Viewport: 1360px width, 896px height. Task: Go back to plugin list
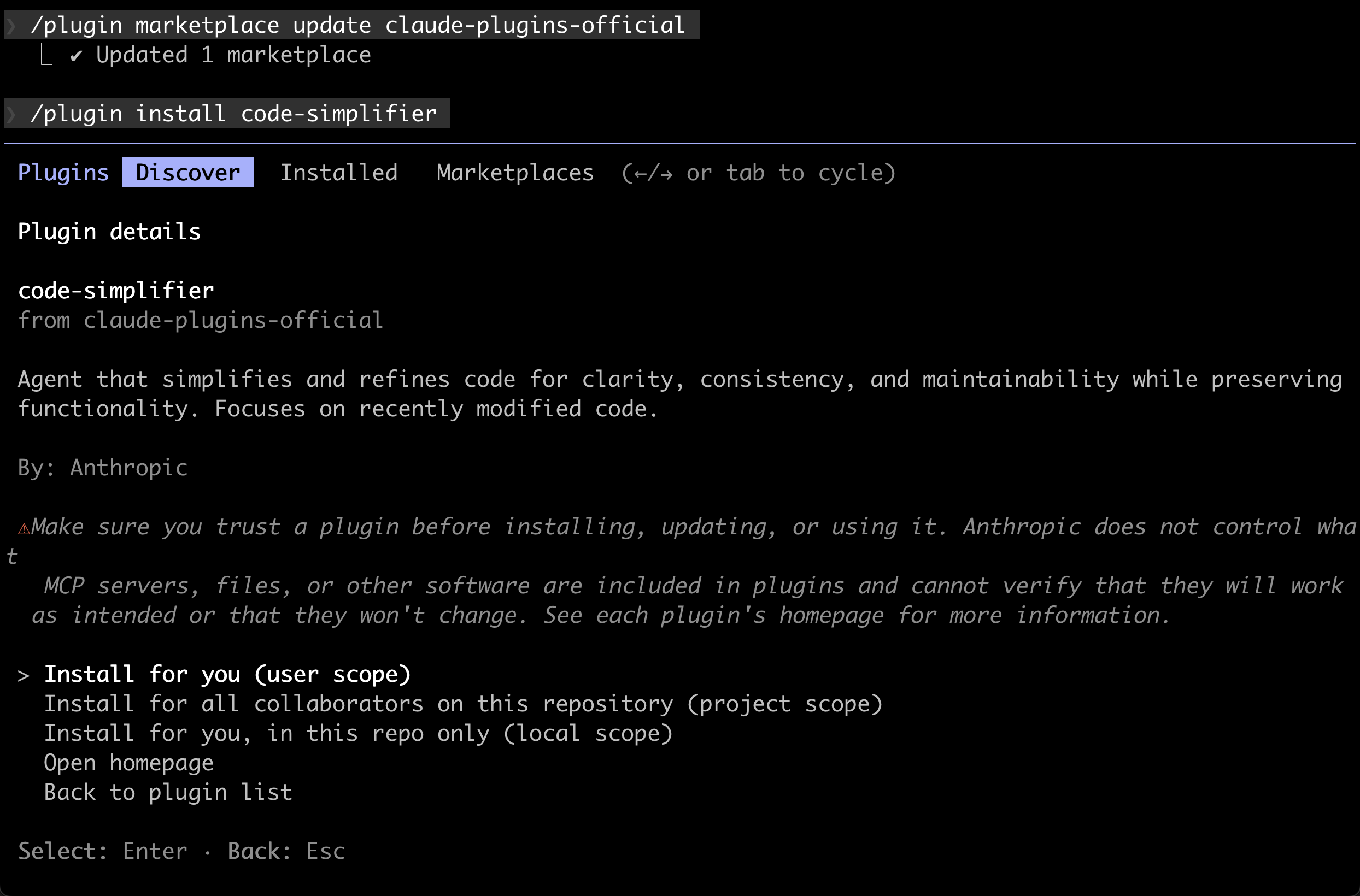(x=168, y=792)
